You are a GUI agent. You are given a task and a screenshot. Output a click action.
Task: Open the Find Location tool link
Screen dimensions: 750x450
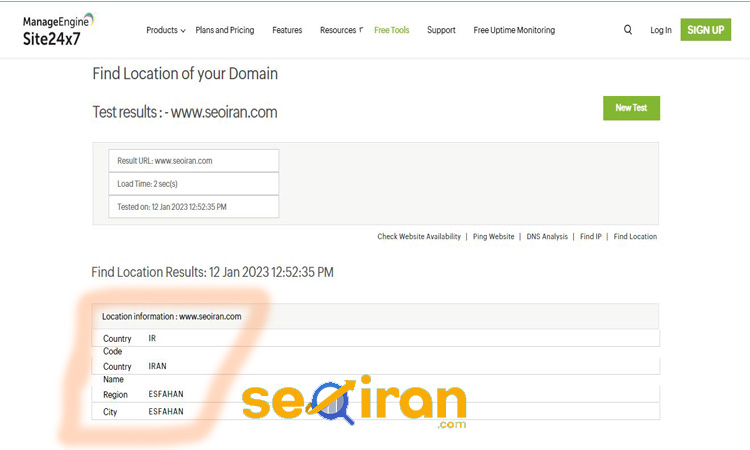pos(635,236)
